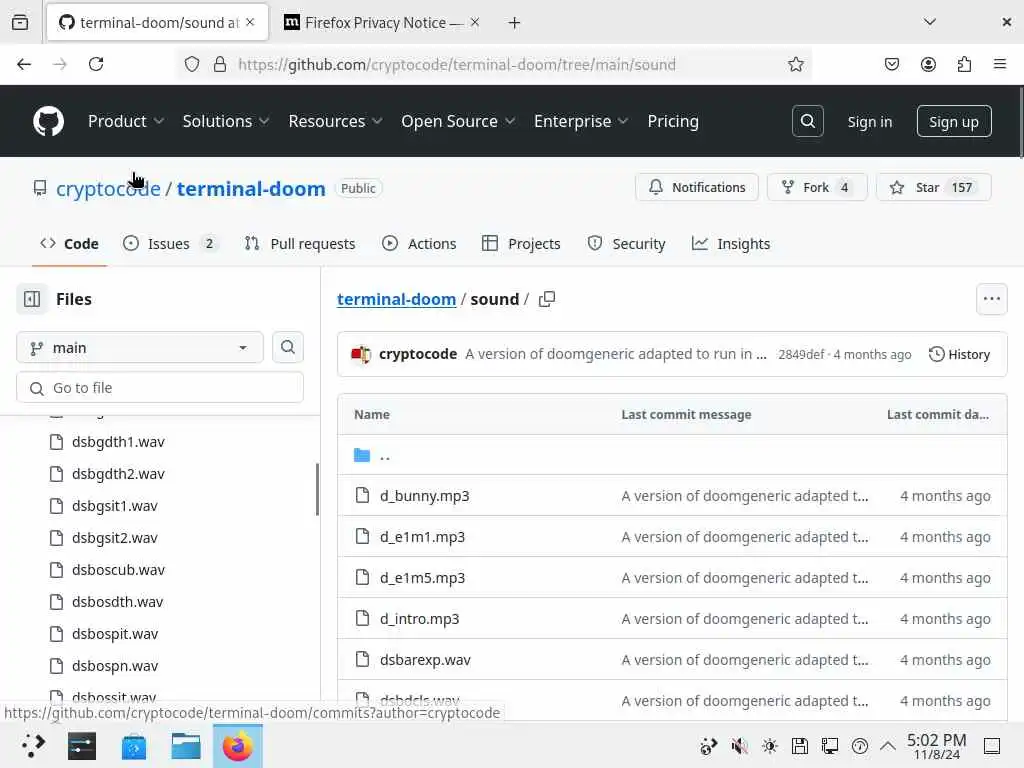Go back with browser back arrow
The height and width of the screenshot is (768, 1024).
[x=24, y=64]
